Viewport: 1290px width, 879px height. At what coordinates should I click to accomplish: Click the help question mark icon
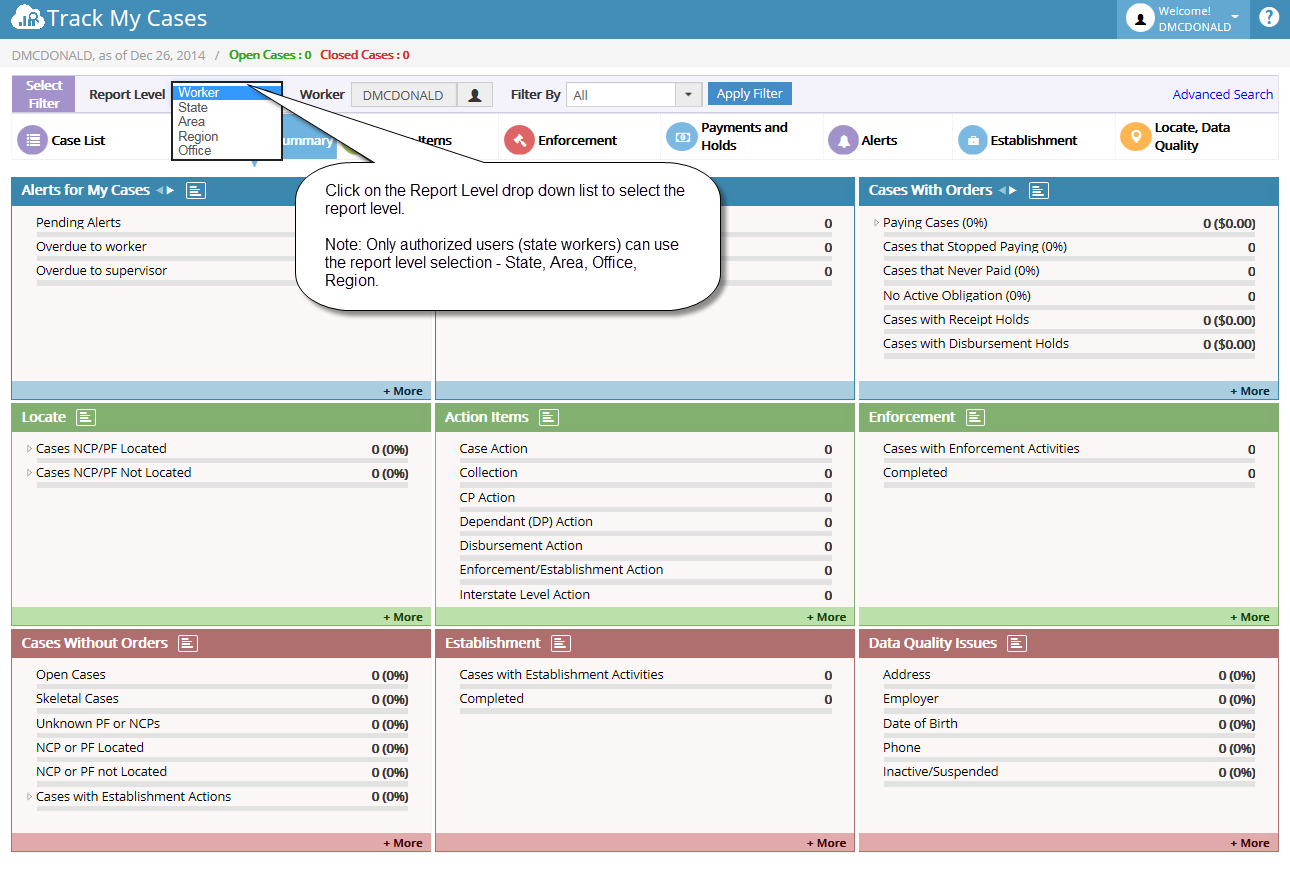point(1268,17)
